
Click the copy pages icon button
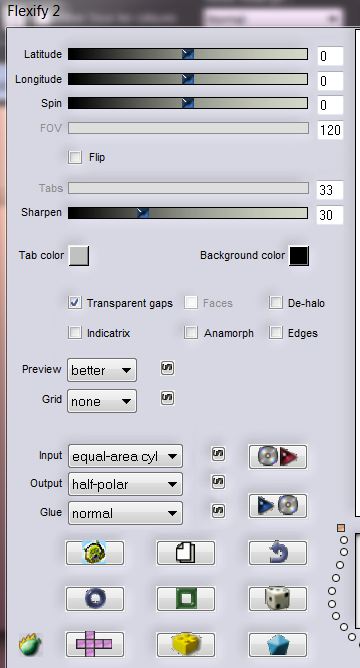point(186,553)
